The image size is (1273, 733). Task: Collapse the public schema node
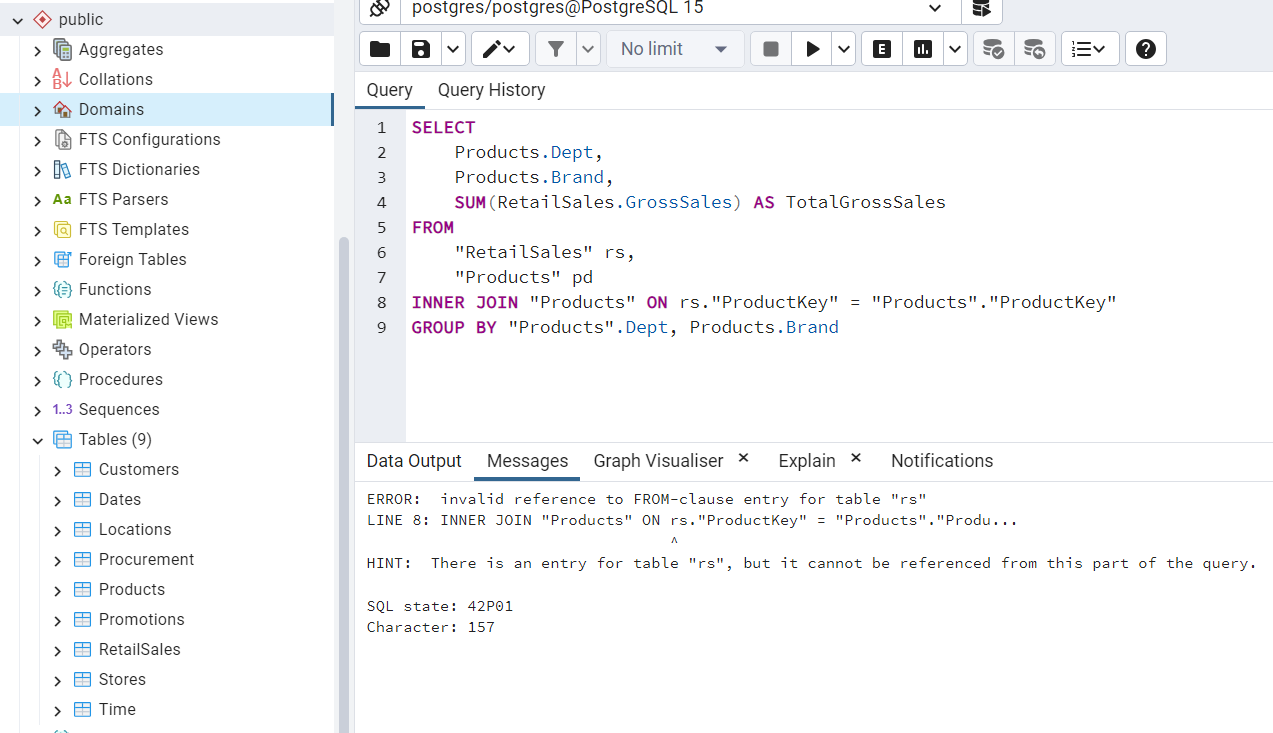(18, 19)
